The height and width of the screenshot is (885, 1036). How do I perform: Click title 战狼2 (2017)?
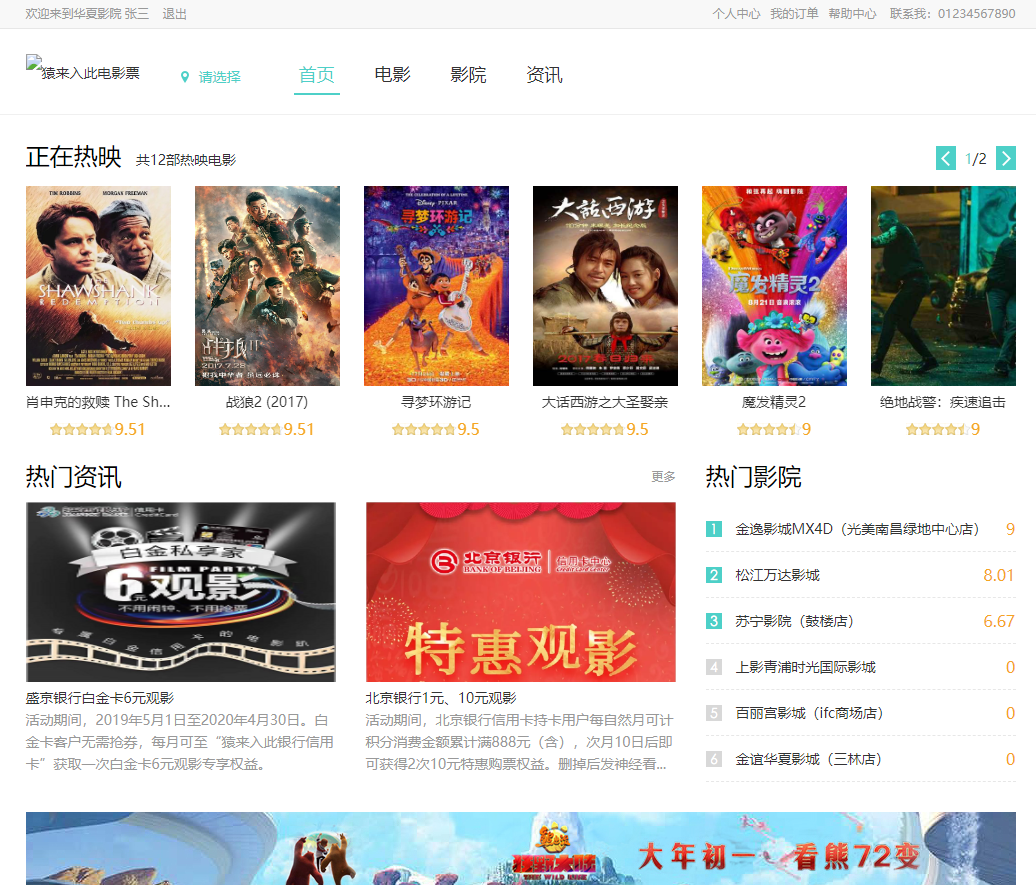tap(268, 402)
